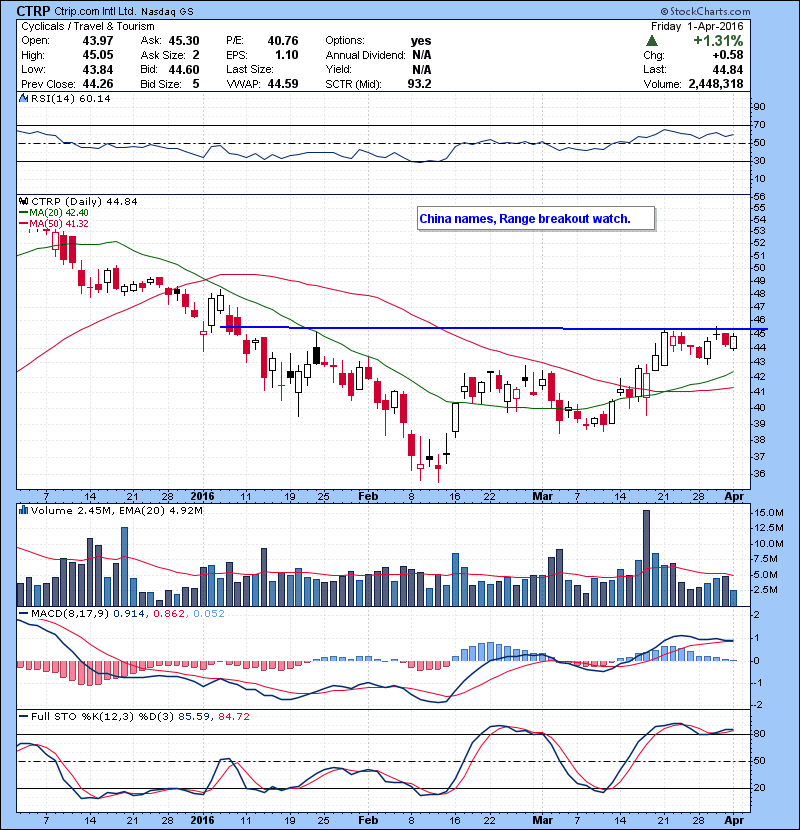
Task: Click the 90 label on the RSI axis
Action: (x=759, y=107)
